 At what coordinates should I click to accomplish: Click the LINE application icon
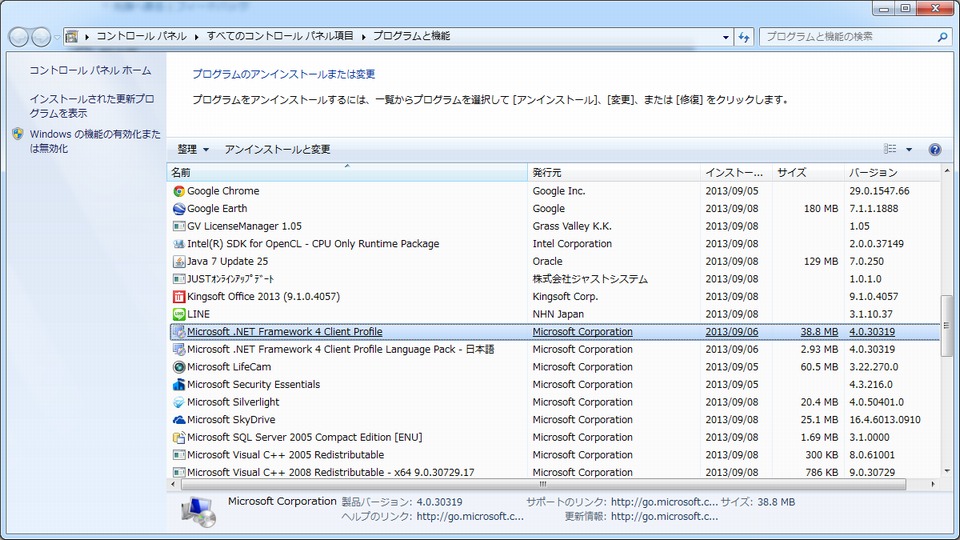point(179,314)
